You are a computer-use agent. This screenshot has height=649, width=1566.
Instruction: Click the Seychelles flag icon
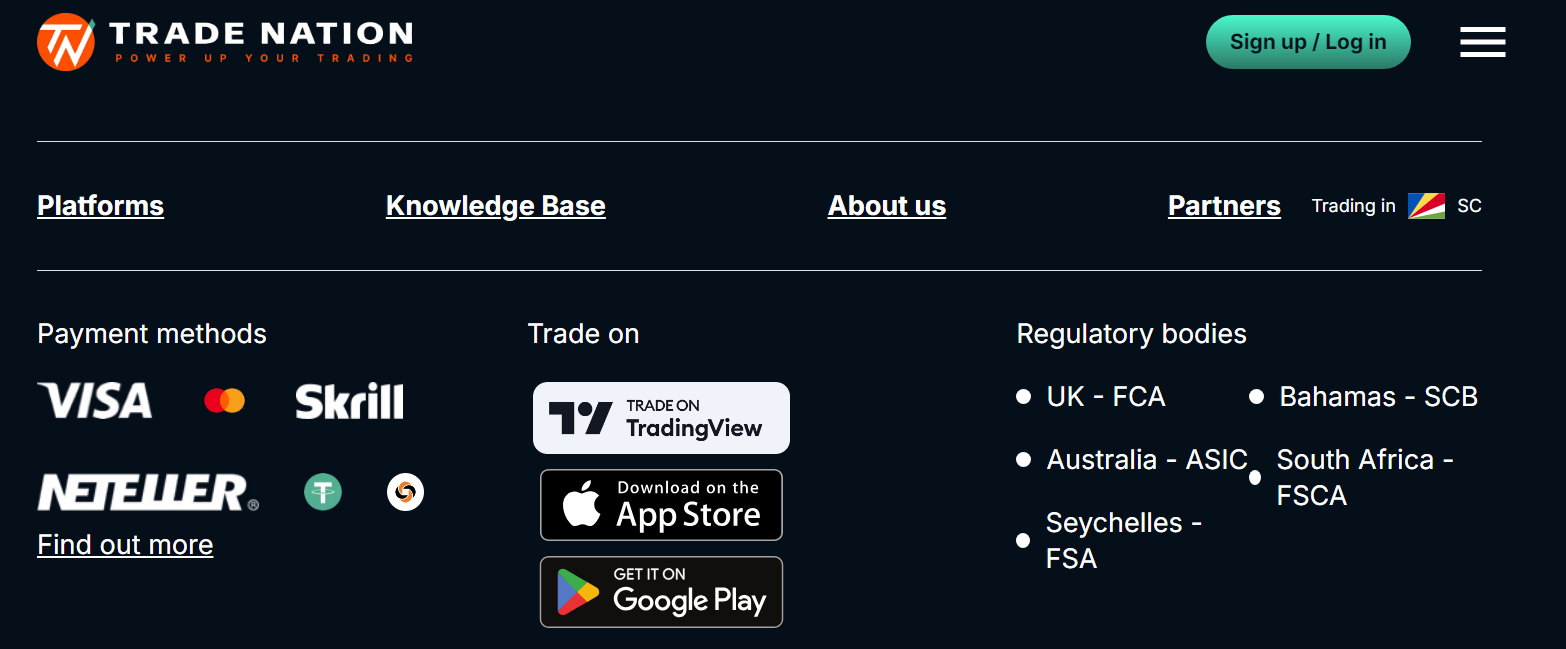pos(1426,206)
